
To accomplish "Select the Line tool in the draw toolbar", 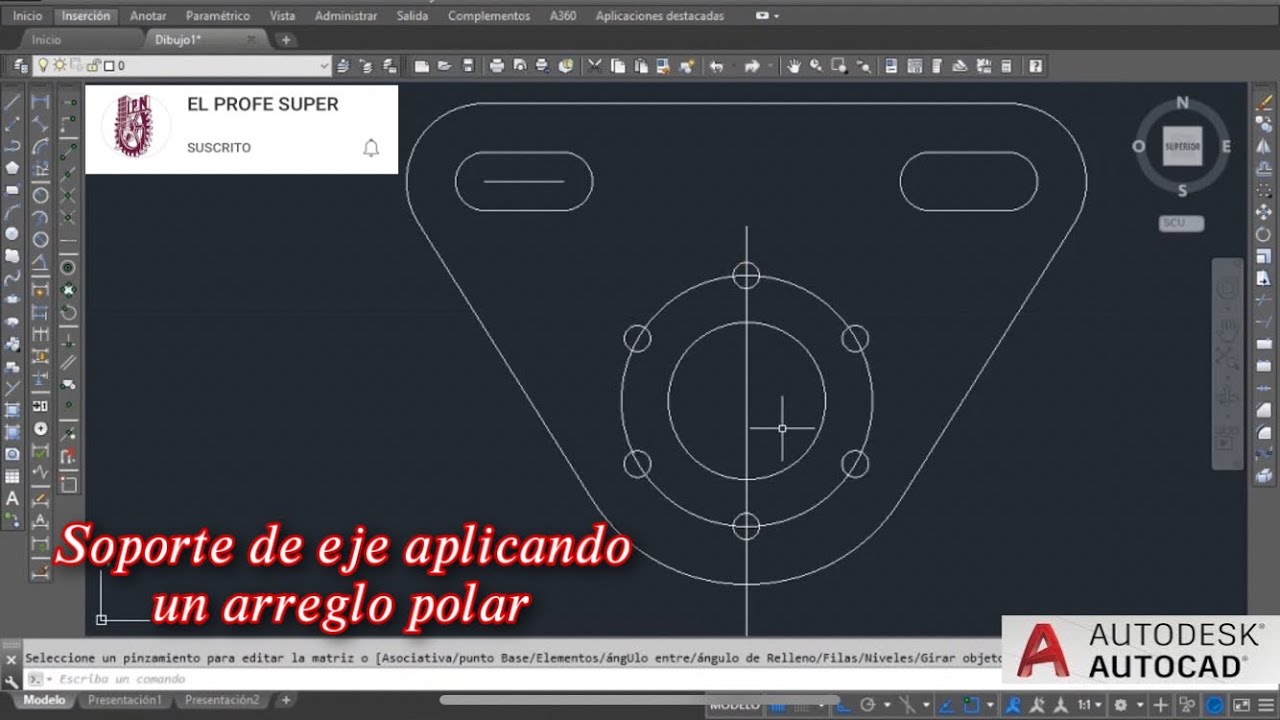I will tap(12, 102).
